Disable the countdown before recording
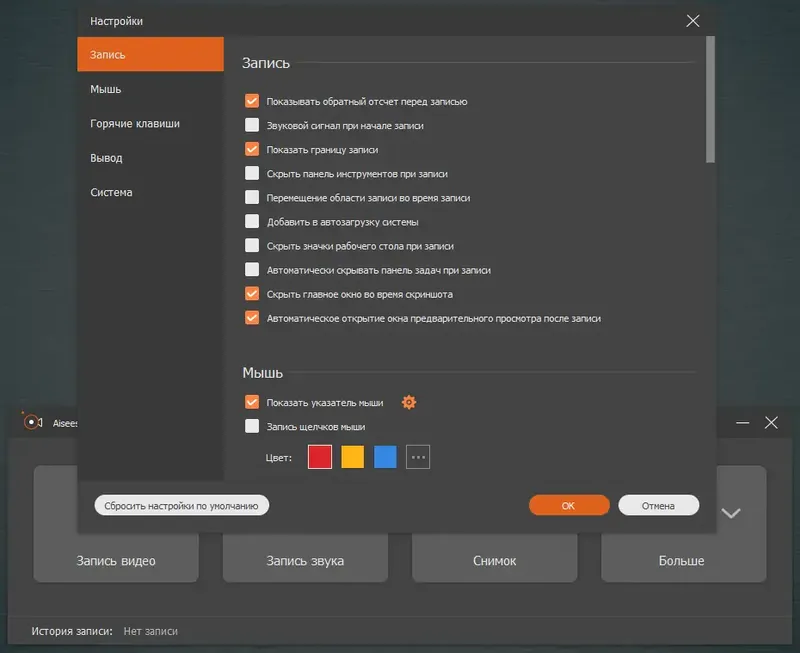Viewport: 800px width, 653px height. point(253,100)
